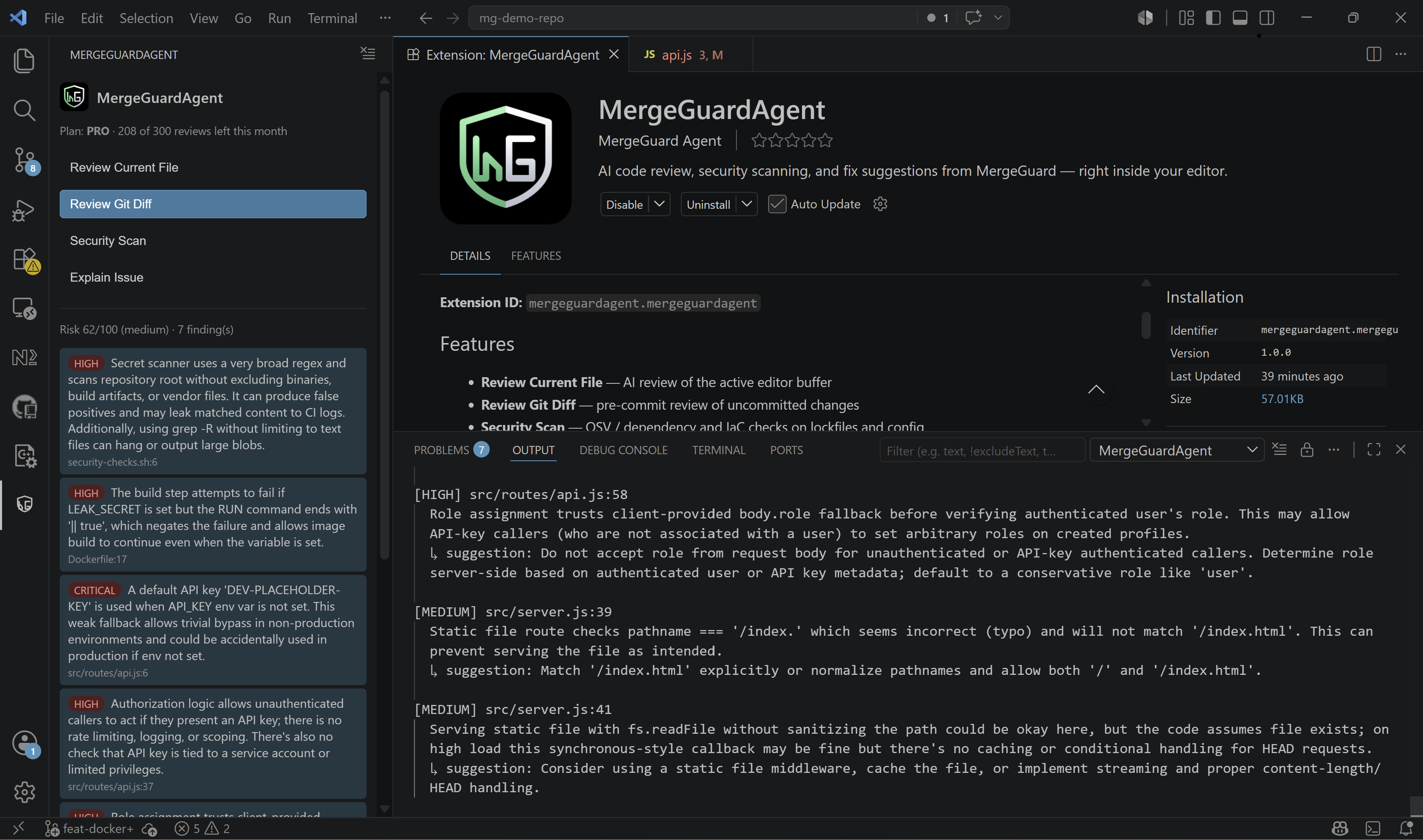This screenshot has height=840, width=1423.
Task: Open the PORTS panel tab
Action: (786, 450)
